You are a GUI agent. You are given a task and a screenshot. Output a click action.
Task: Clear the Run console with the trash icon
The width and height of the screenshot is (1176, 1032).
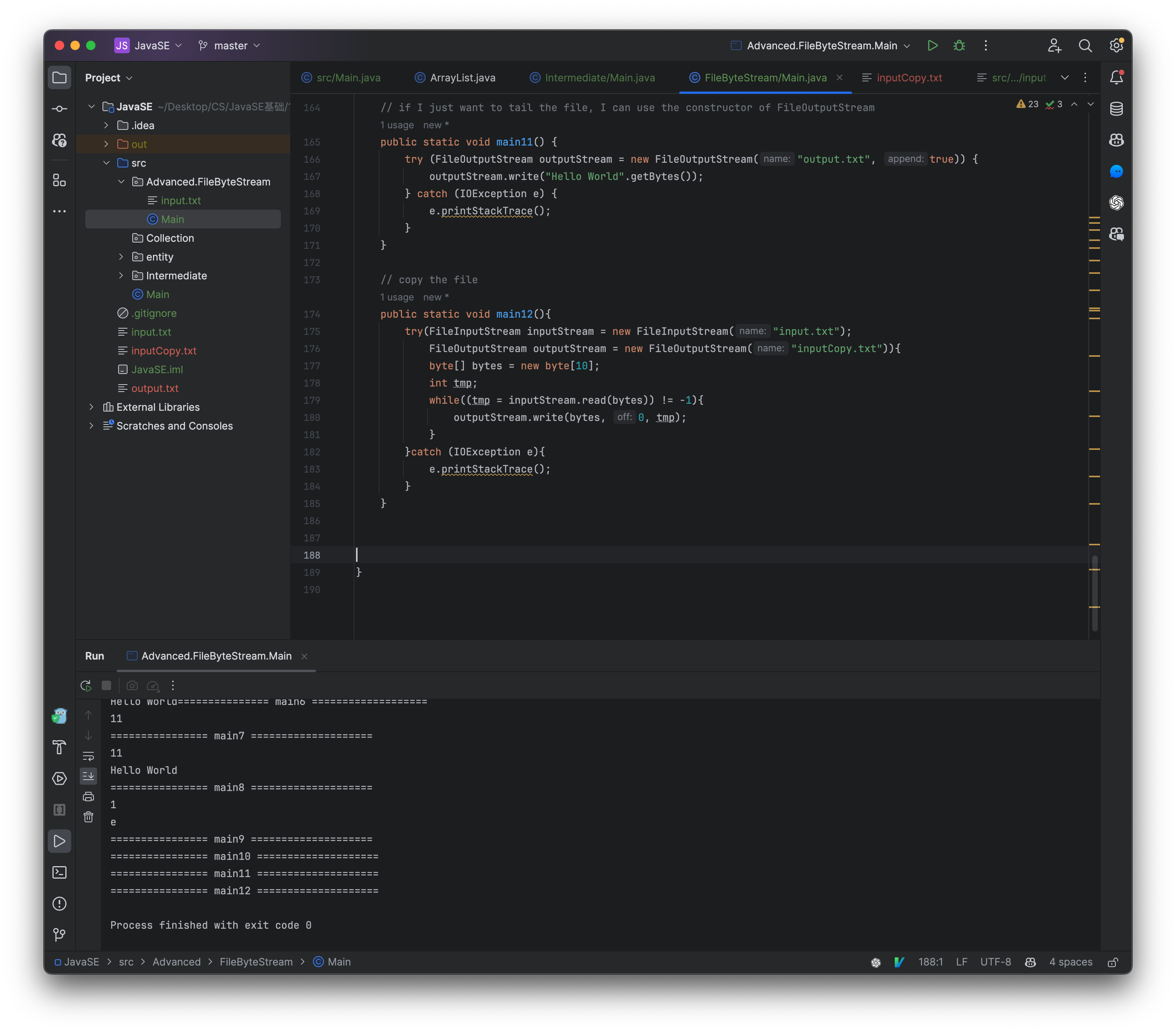click(88, 816)
